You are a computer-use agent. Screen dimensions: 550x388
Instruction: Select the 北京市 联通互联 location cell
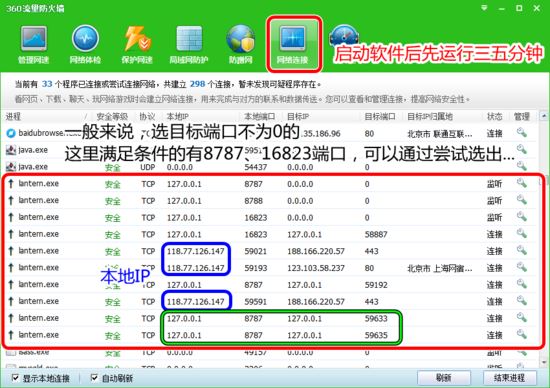point(440,134)
